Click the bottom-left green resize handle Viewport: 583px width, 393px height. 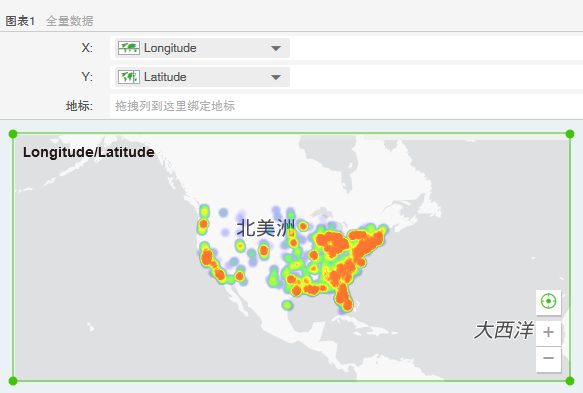pyautogui.click(x=13, y=381)
